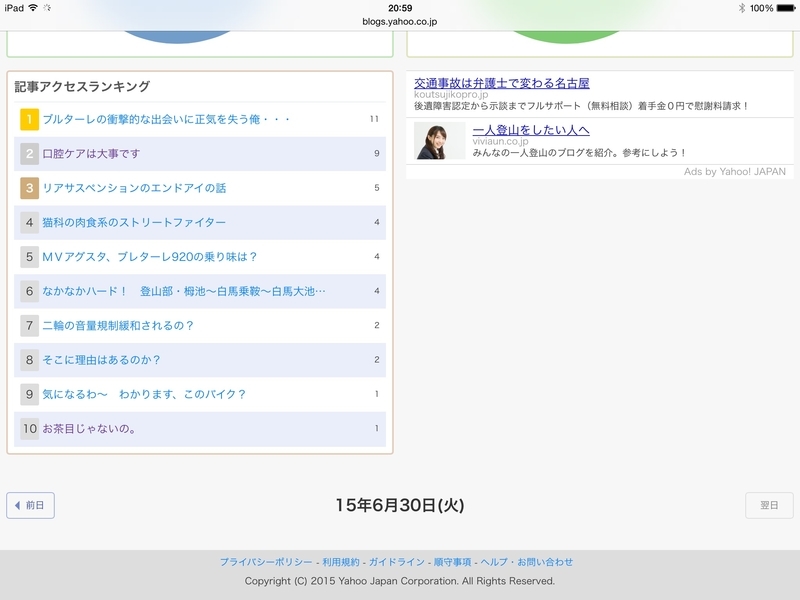Image resolution: width=800 pixels, height=600 pixels.
Task: Tap the battery indicator icon
Action: click(x=786, y=8)
